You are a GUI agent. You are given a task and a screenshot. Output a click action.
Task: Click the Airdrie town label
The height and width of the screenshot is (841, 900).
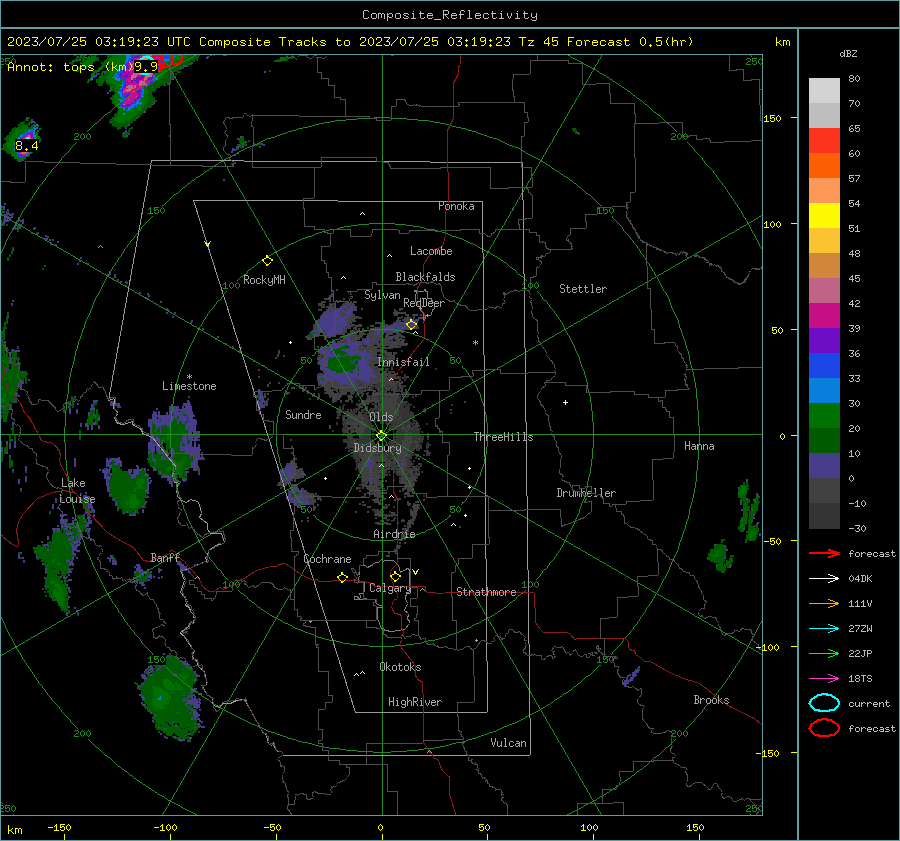[394, 534]
